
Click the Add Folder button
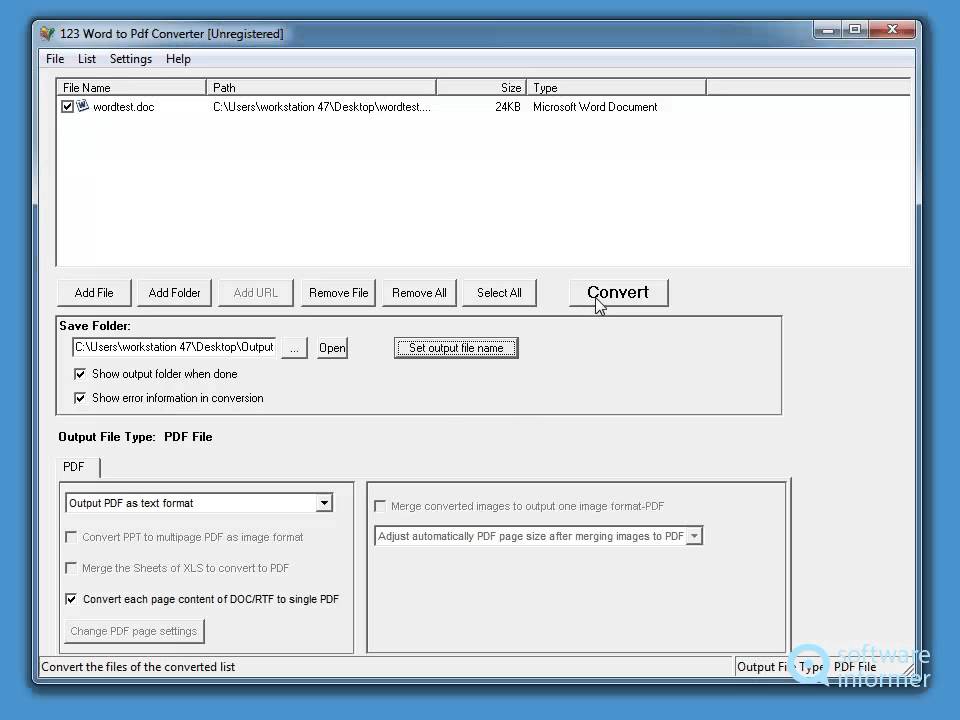click(174, 293)
